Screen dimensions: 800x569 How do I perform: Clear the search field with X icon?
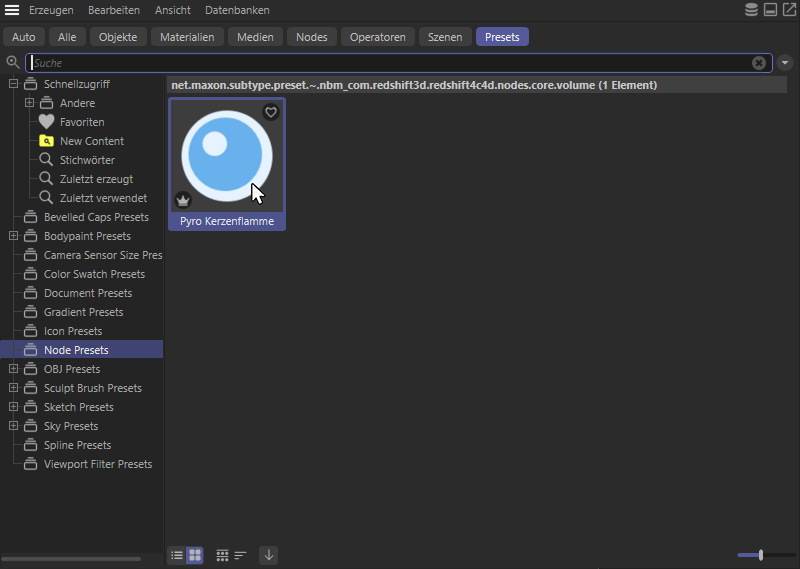(x=759, y=63)
